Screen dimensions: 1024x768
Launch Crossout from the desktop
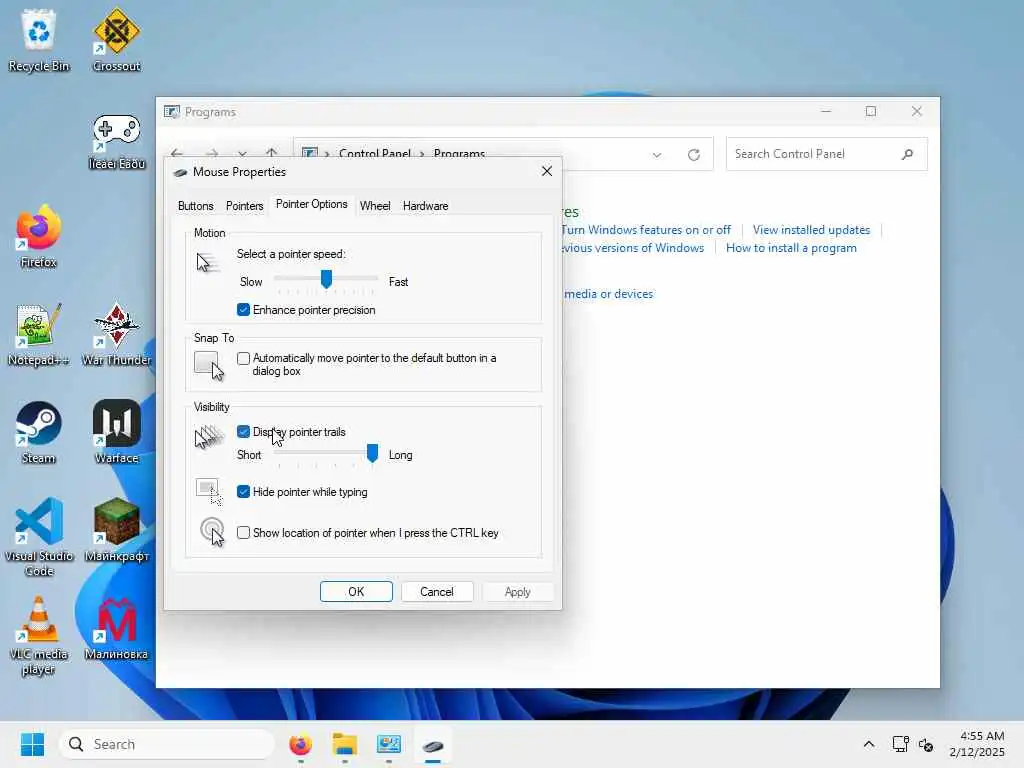(116, 40)
